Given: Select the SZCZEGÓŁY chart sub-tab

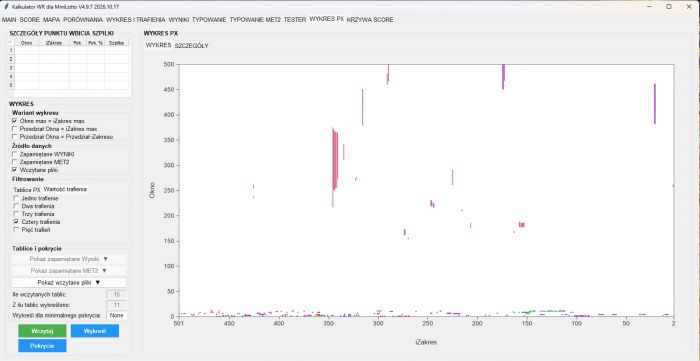Looking at the screenshot, I should pos(191,46).
